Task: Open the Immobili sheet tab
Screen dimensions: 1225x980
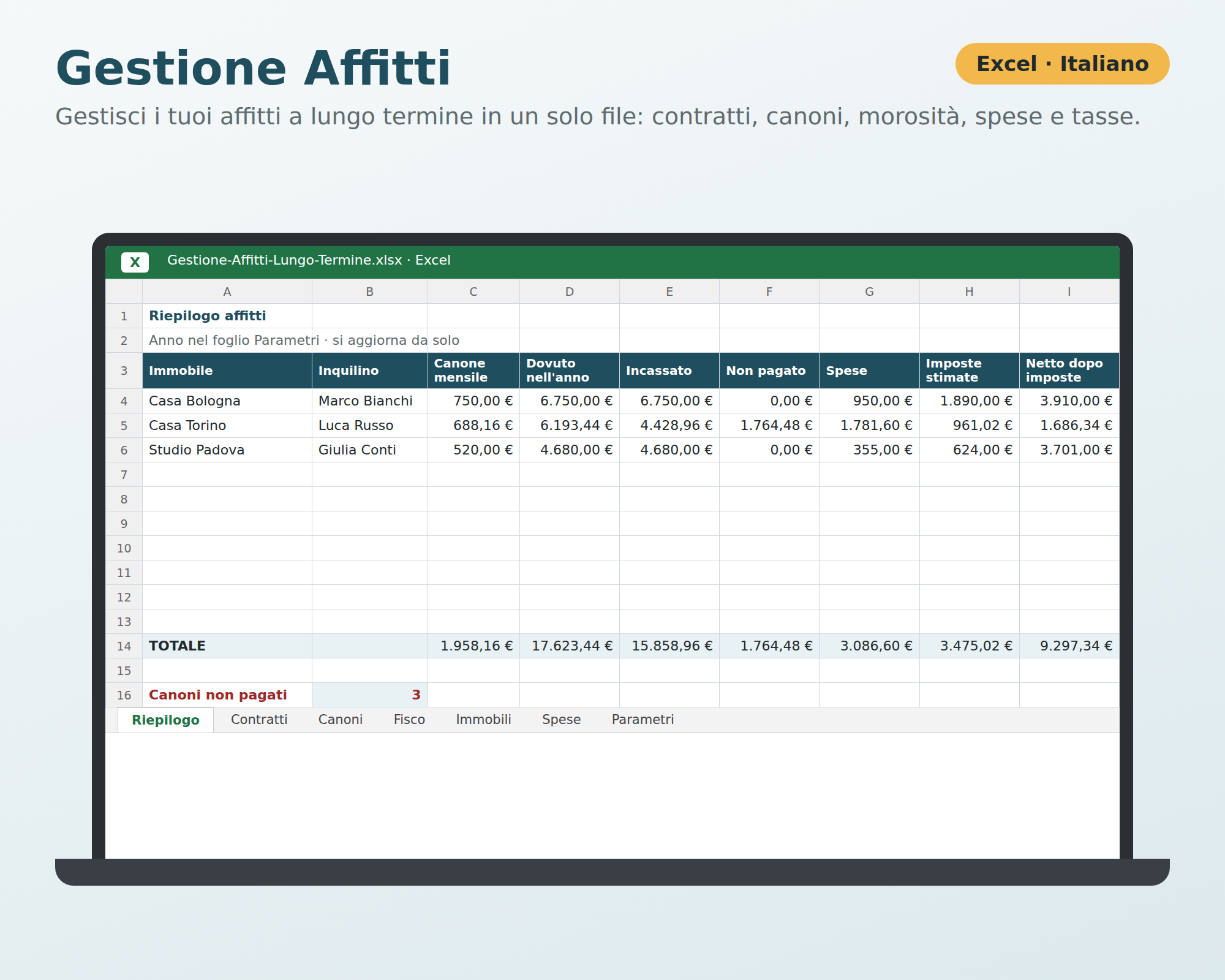Action: click(x=483, y=720)
